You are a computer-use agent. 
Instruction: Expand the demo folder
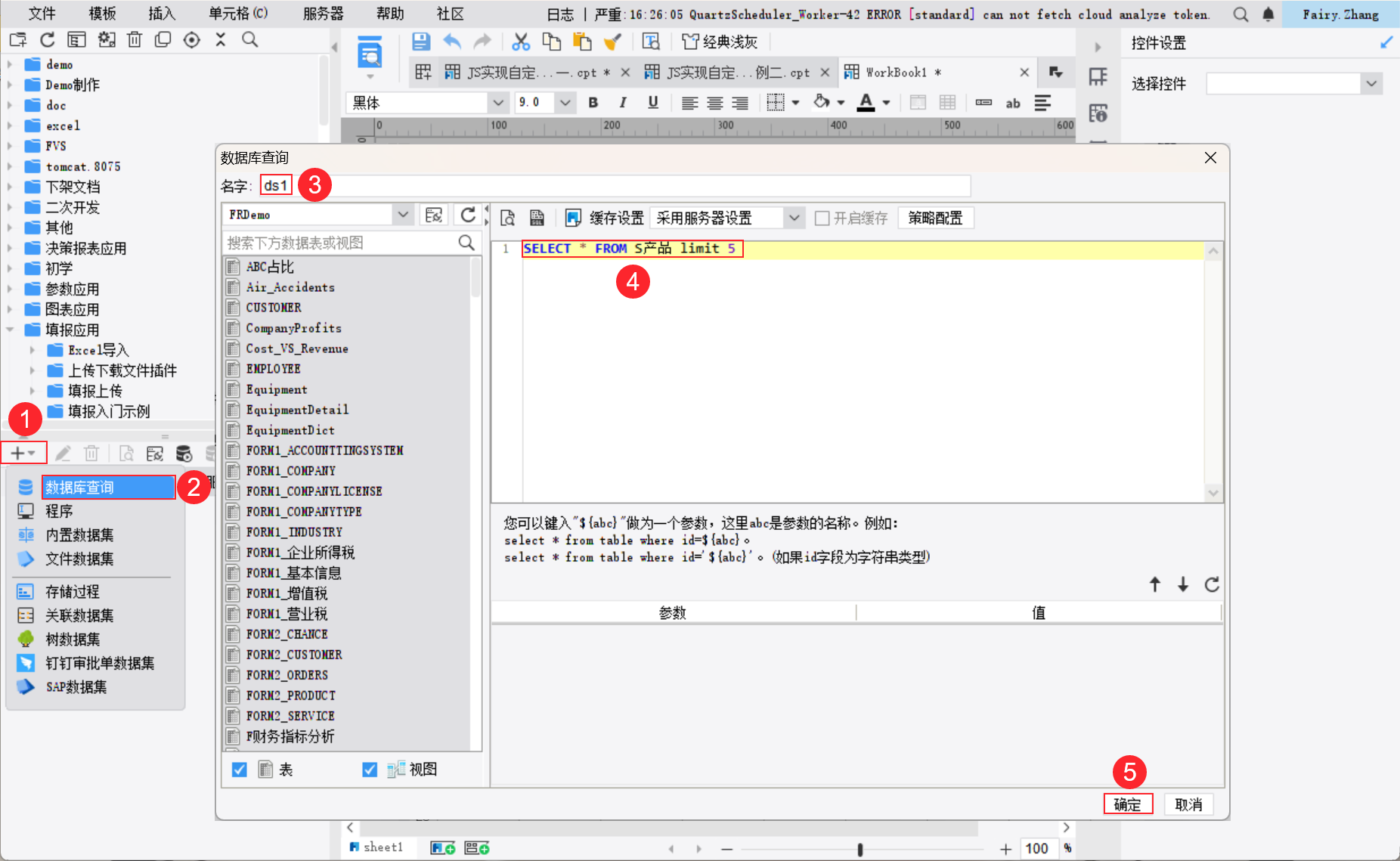pos(10,64)
